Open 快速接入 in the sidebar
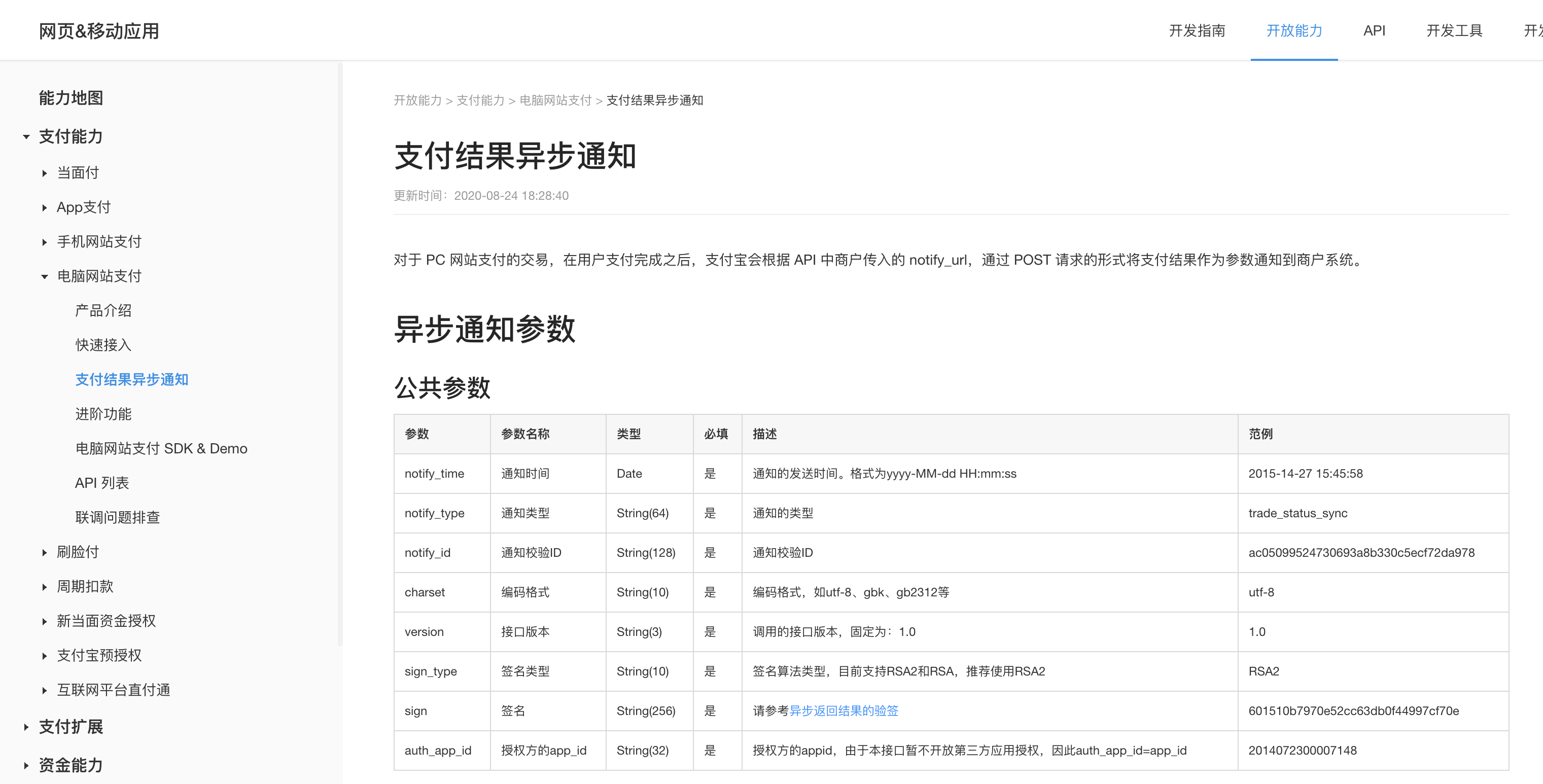The height and width of the screenshot is (784, 1543). click(103, 345)
